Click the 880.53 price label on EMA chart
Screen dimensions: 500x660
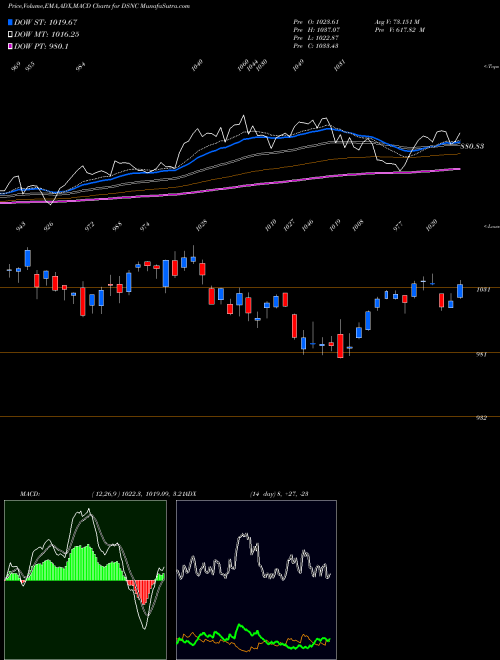coord(472,146)
